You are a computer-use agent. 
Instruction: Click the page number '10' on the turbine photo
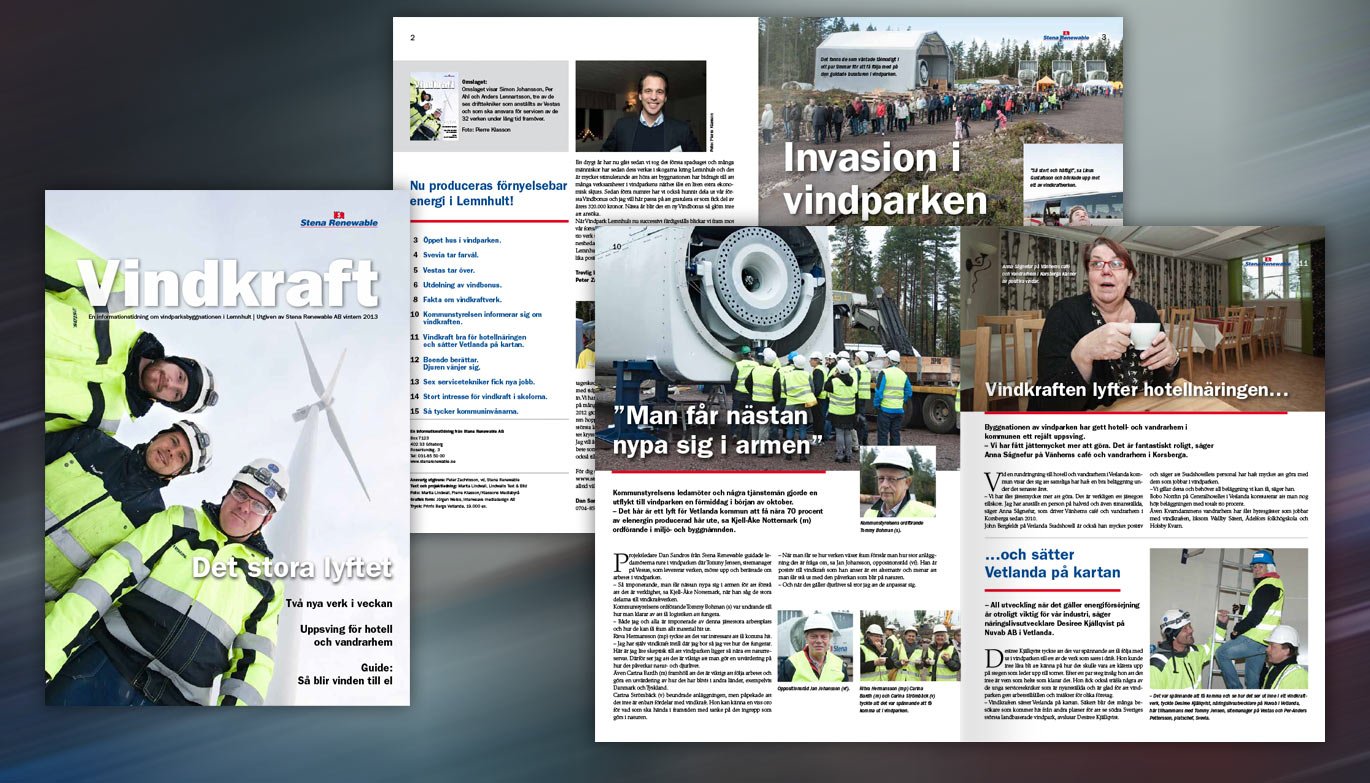pyautogui.click(x=617, y=247)
